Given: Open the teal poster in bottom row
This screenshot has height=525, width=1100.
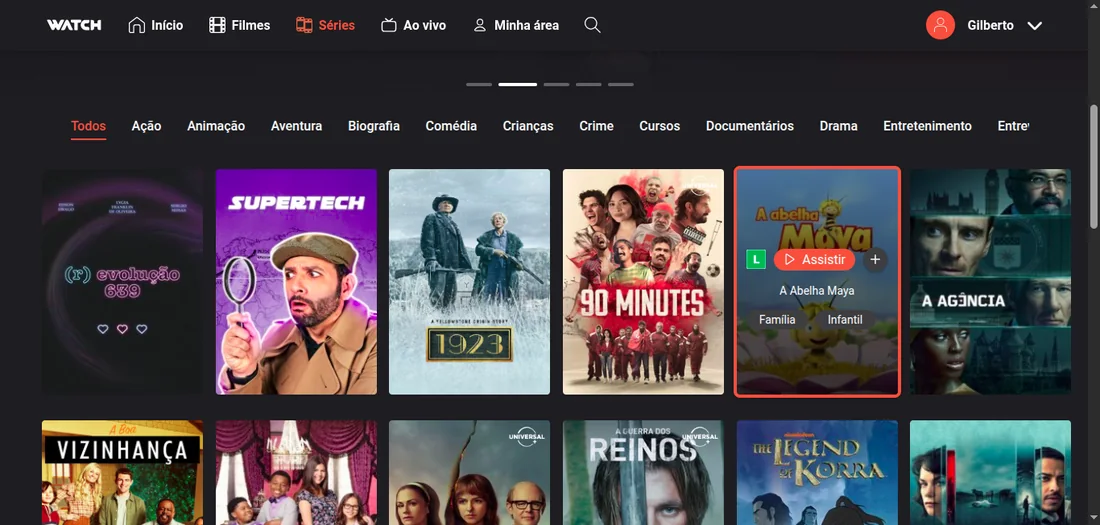Looking at the screenshot, I should [x=991, y=472].
